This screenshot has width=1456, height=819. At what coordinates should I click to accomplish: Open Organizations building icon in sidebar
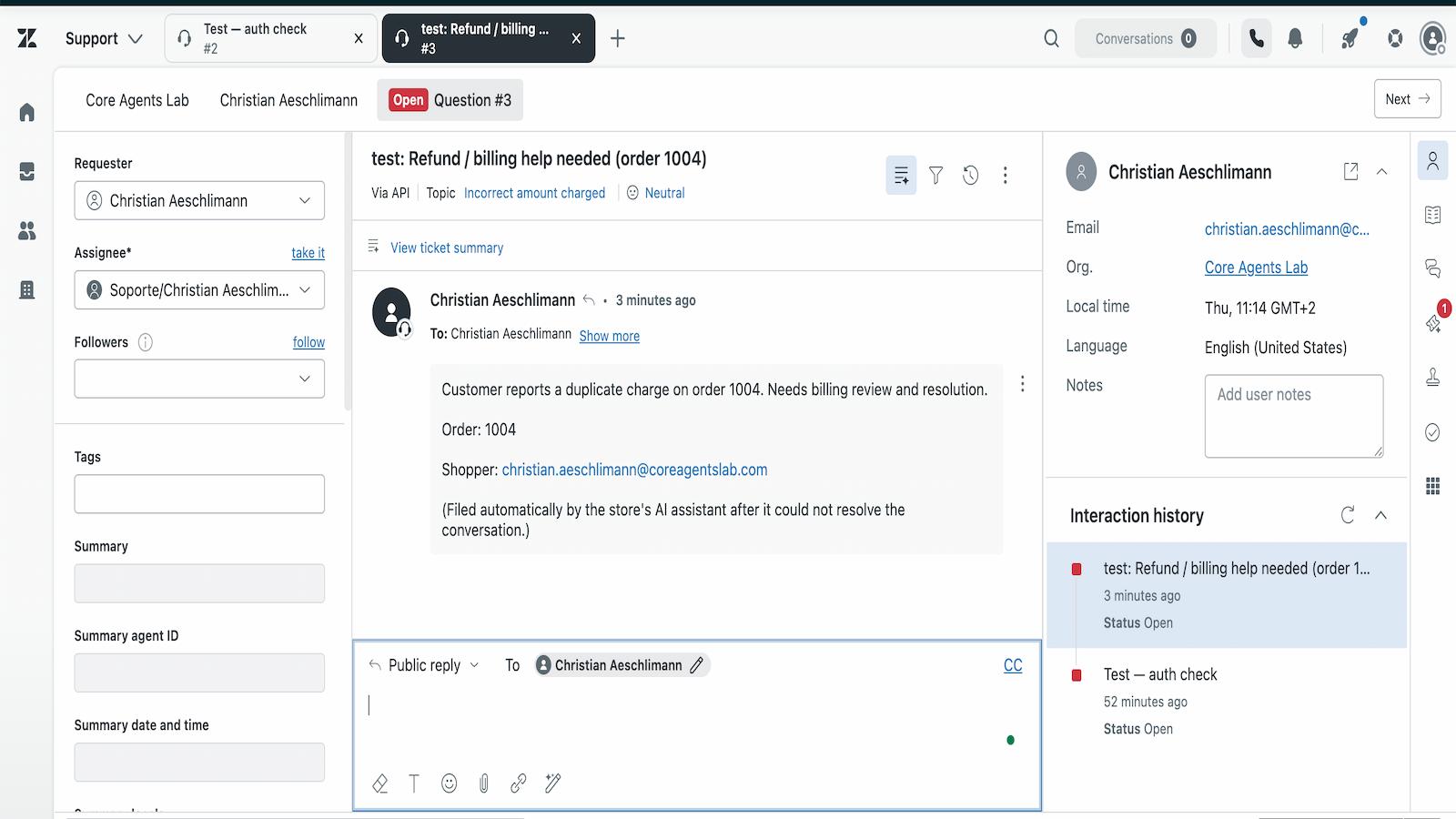27,290
